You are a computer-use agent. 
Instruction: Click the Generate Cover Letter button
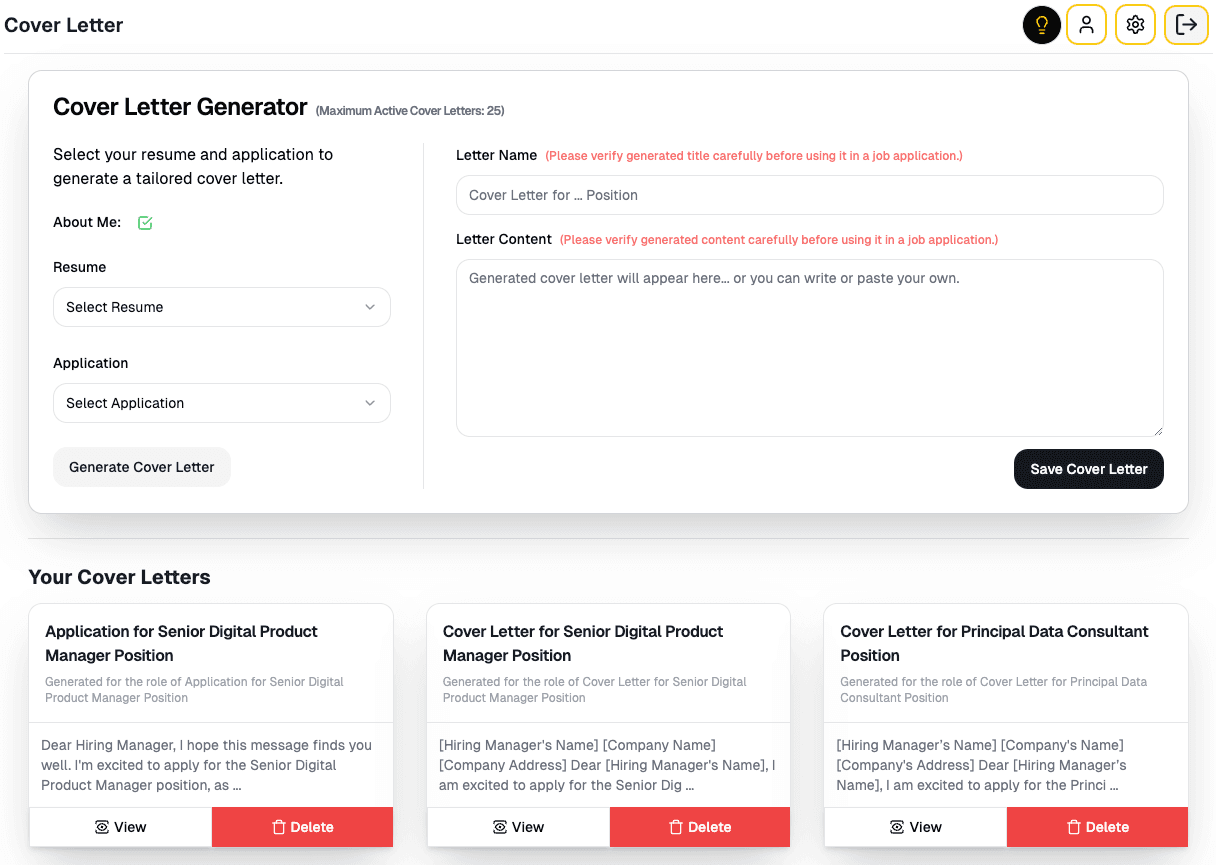[x=141, y=467]
